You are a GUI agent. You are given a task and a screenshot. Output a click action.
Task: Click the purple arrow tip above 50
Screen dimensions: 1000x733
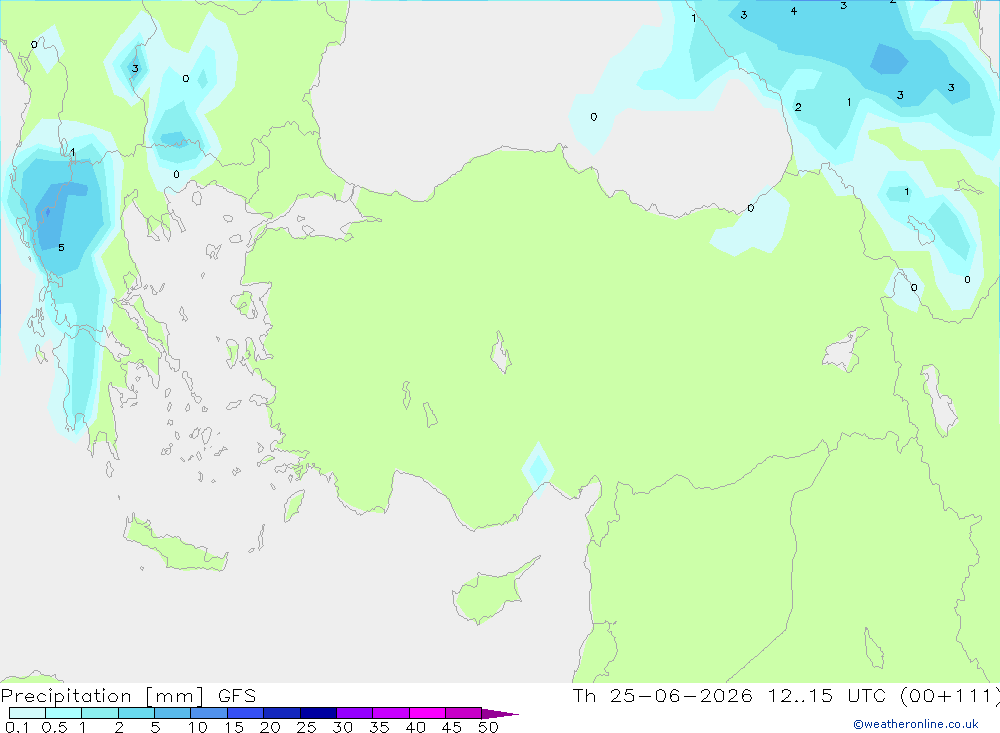499,714
